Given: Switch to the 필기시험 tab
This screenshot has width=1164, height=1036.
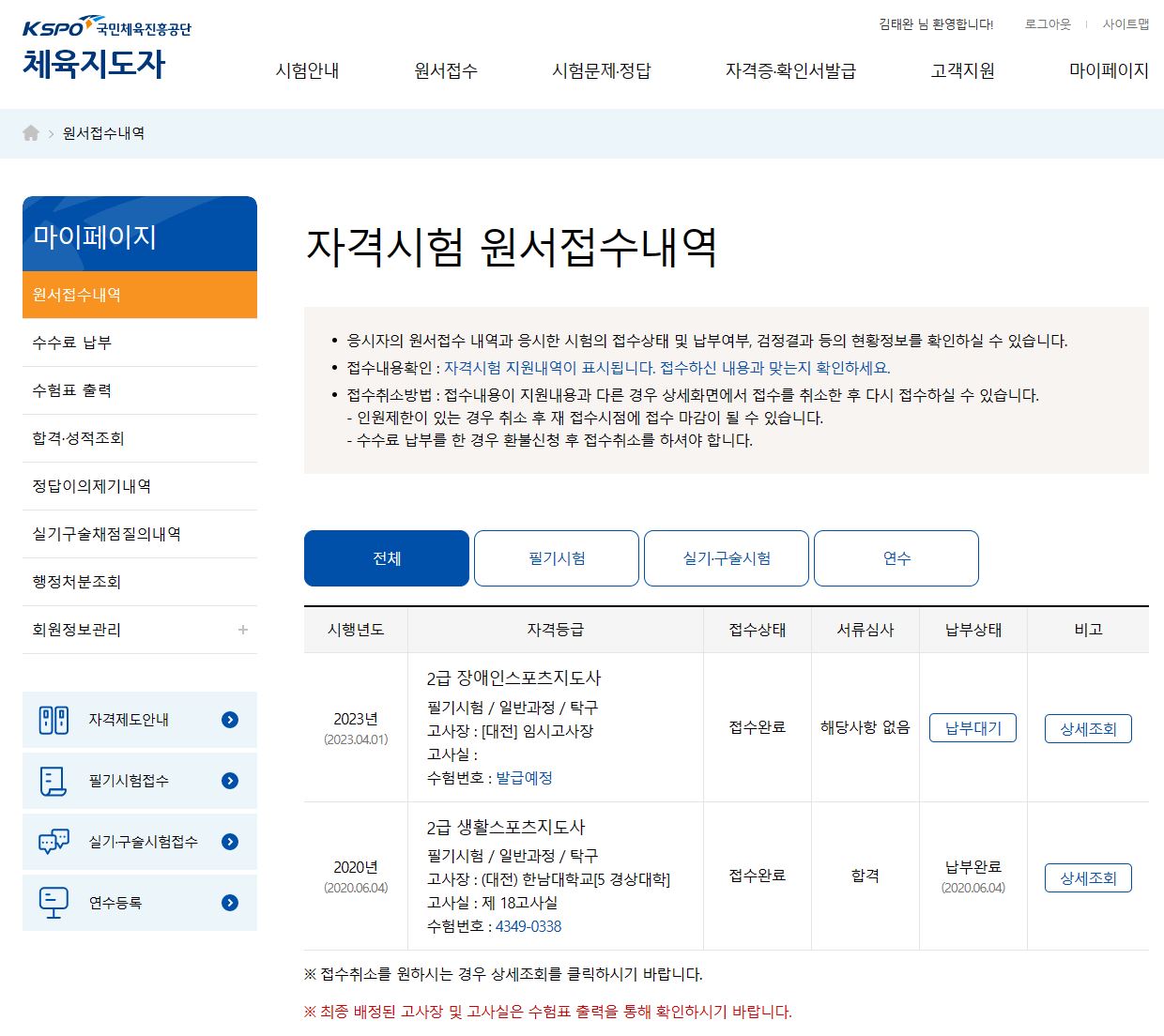Looking at the screenshot, I should point(557,558).
